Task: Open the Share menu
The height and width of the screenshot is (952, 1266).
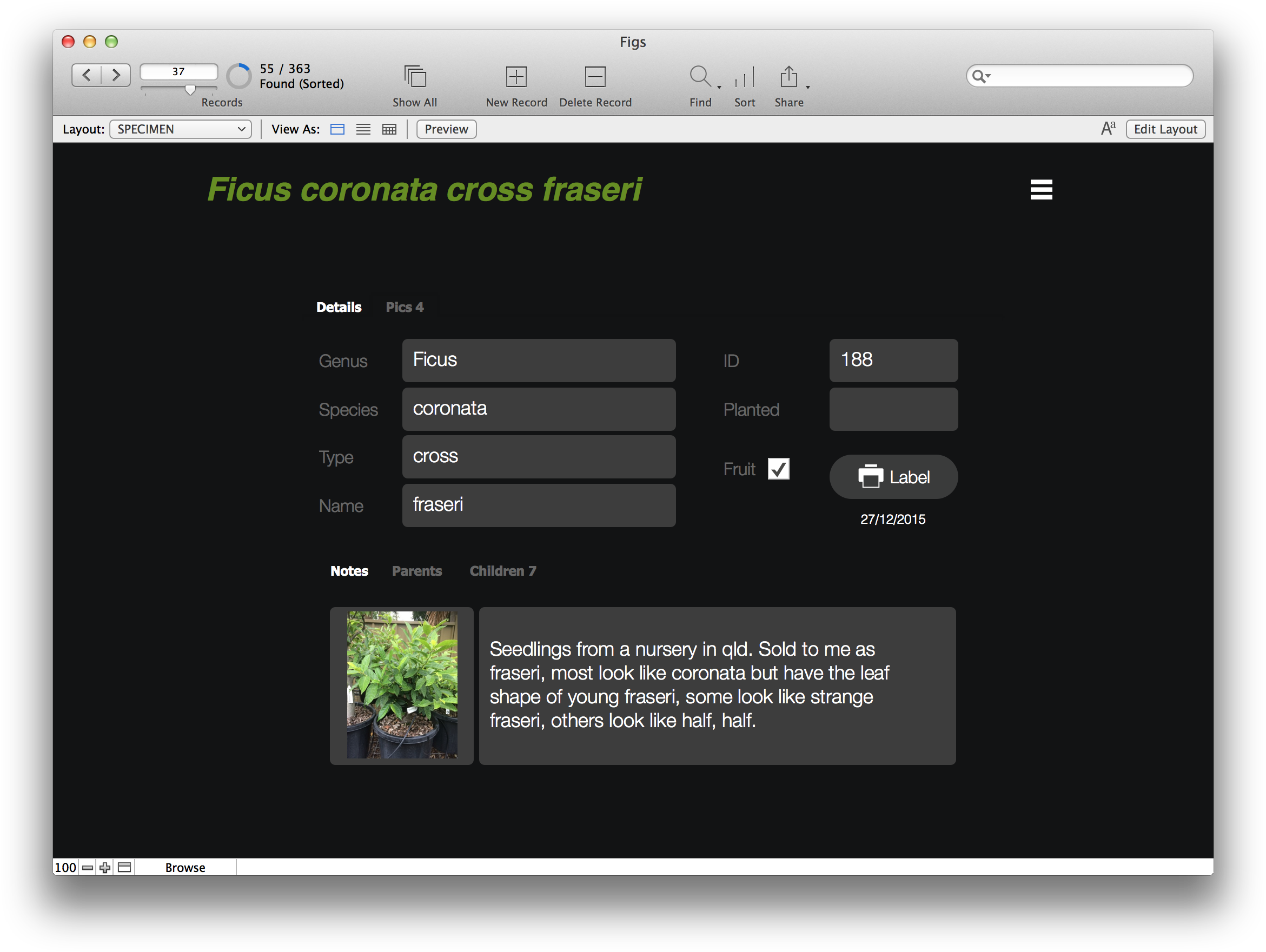Action: 789,76
